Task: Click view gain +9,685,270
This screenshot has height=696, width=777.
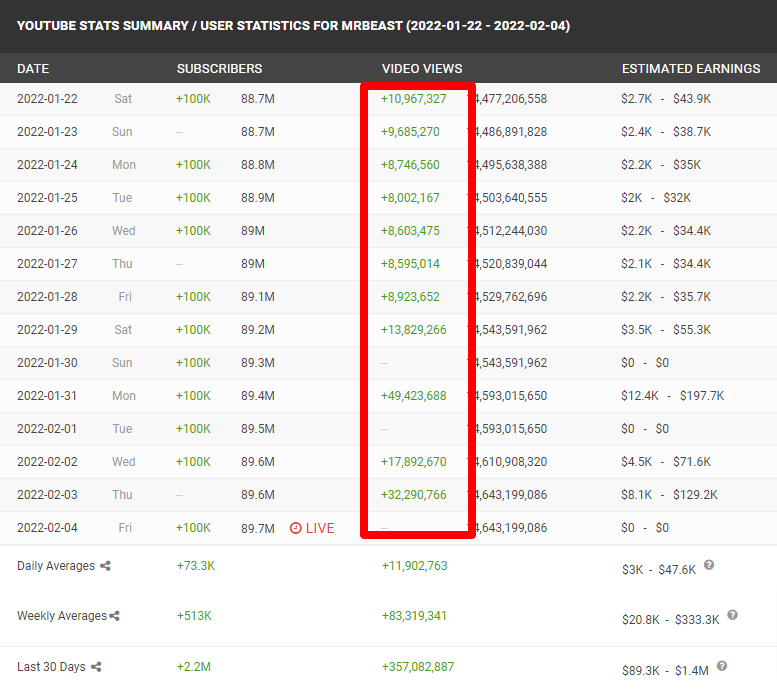Action: pos(410,132)
